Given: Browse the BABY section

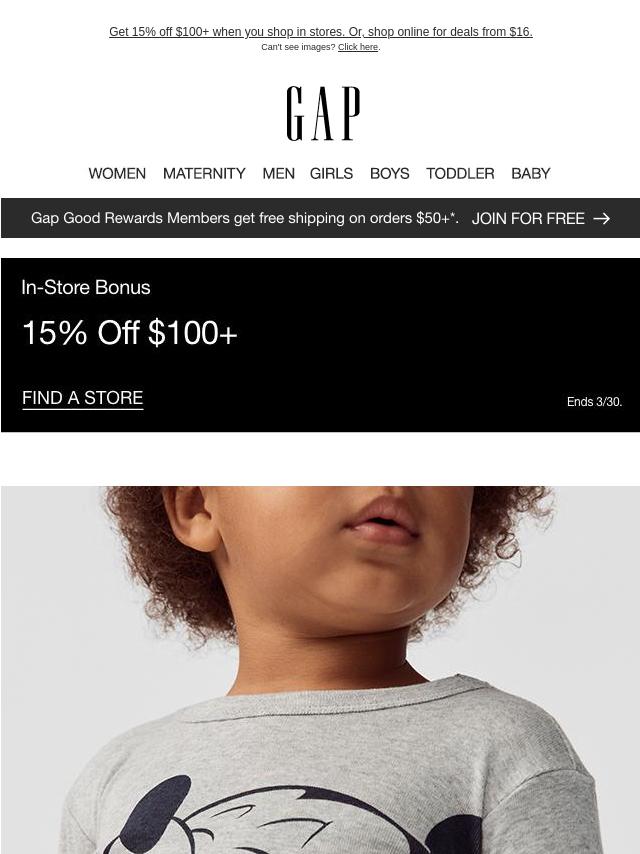Looking at the screenshot, I should (531, 173).
